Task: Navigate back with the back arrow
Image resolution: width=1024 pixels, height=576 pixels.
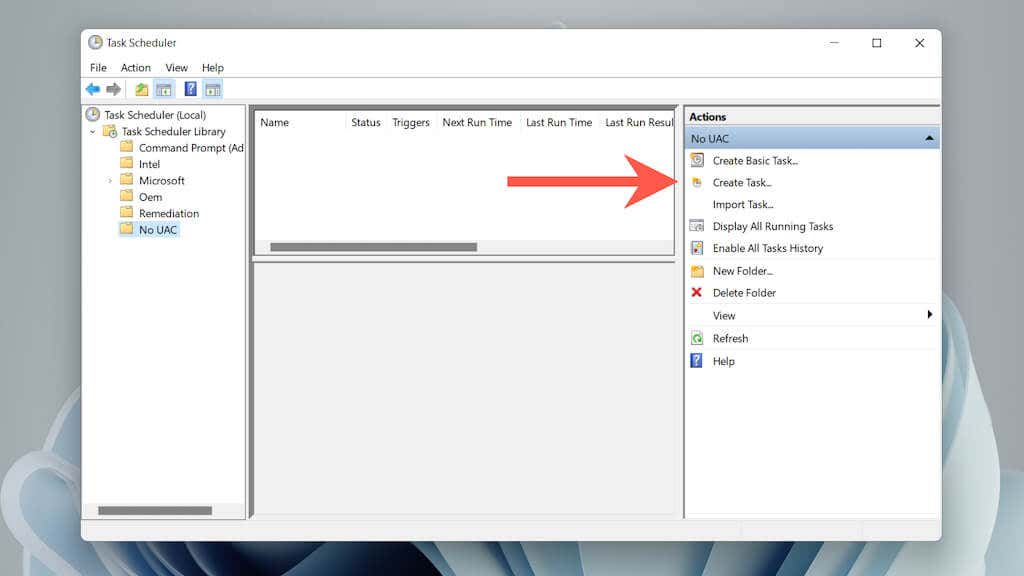Action: point(92,89)
